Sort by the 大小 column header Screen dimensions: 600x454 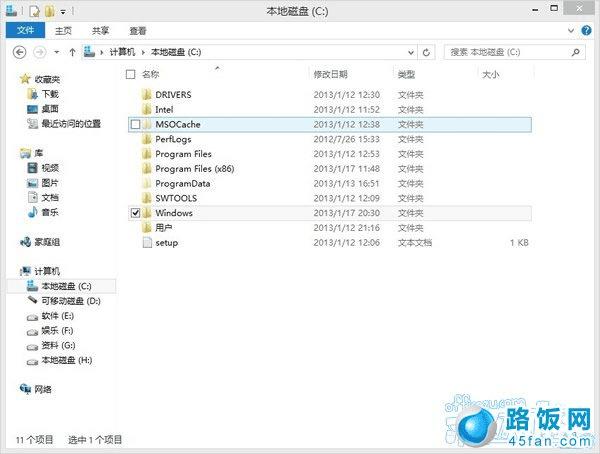tap(491, 74)
